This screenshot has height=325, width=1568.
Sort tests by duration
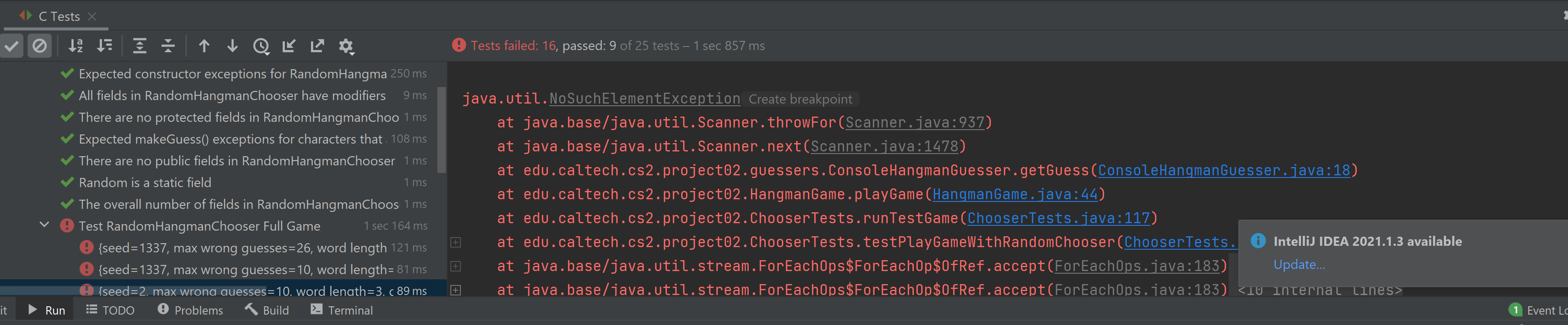[x=105, y=46]
